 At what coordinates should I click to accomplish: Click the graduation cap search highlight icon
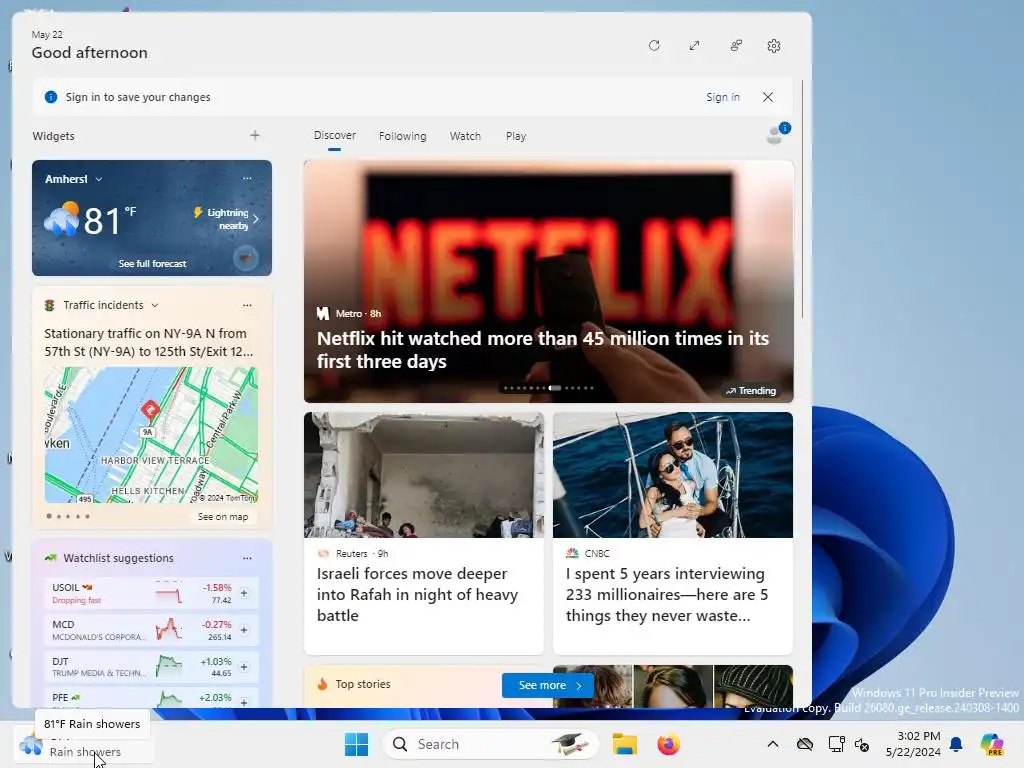pos(569,744)
